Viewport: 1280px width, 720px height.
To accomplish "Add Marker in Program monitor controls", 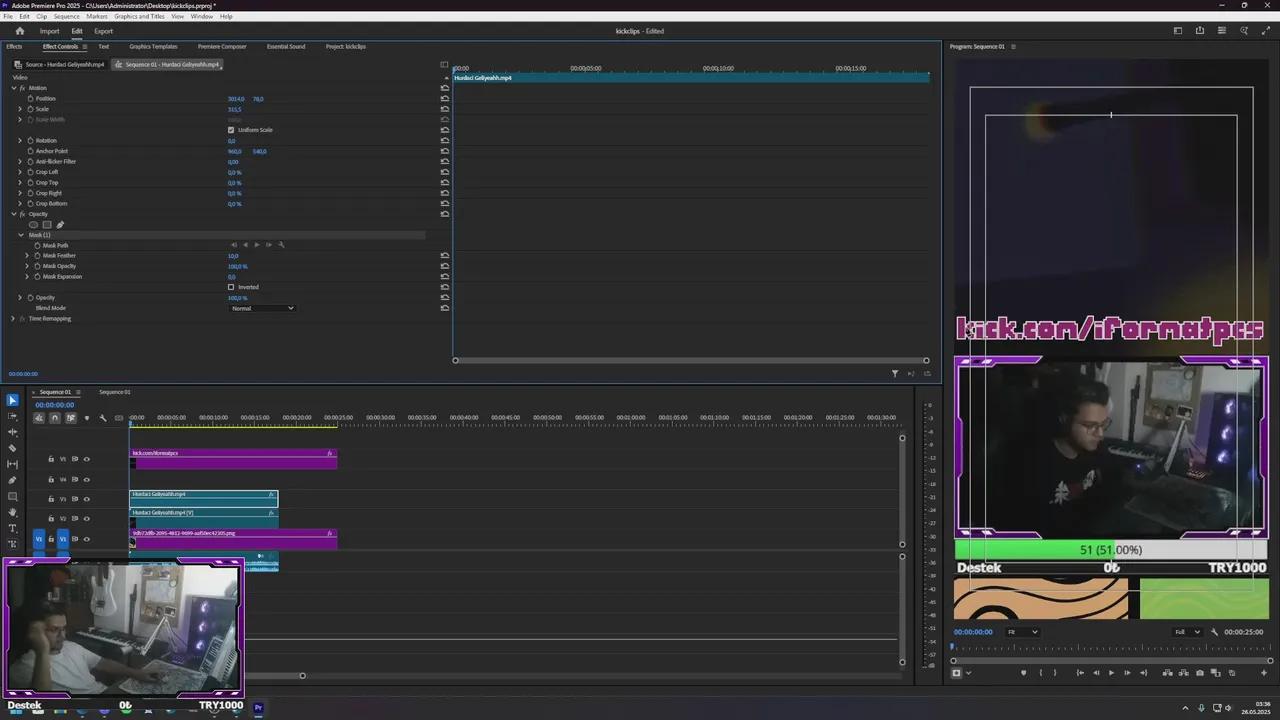I will [x=1024, y=673].
